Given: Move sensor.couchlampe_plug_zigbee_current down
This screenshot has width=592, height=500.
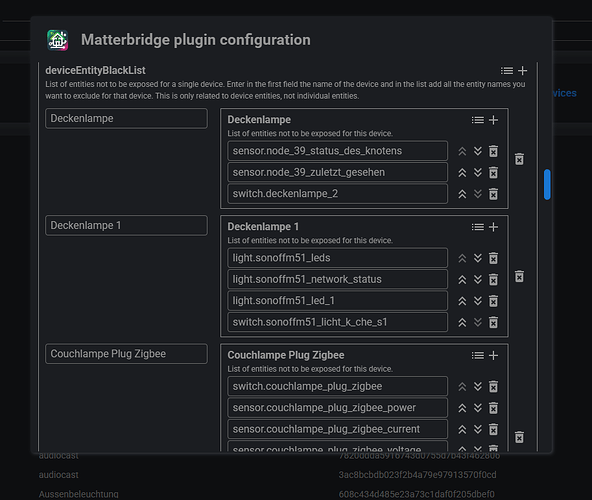Looking at the screenshot, I should coord(478,429).
